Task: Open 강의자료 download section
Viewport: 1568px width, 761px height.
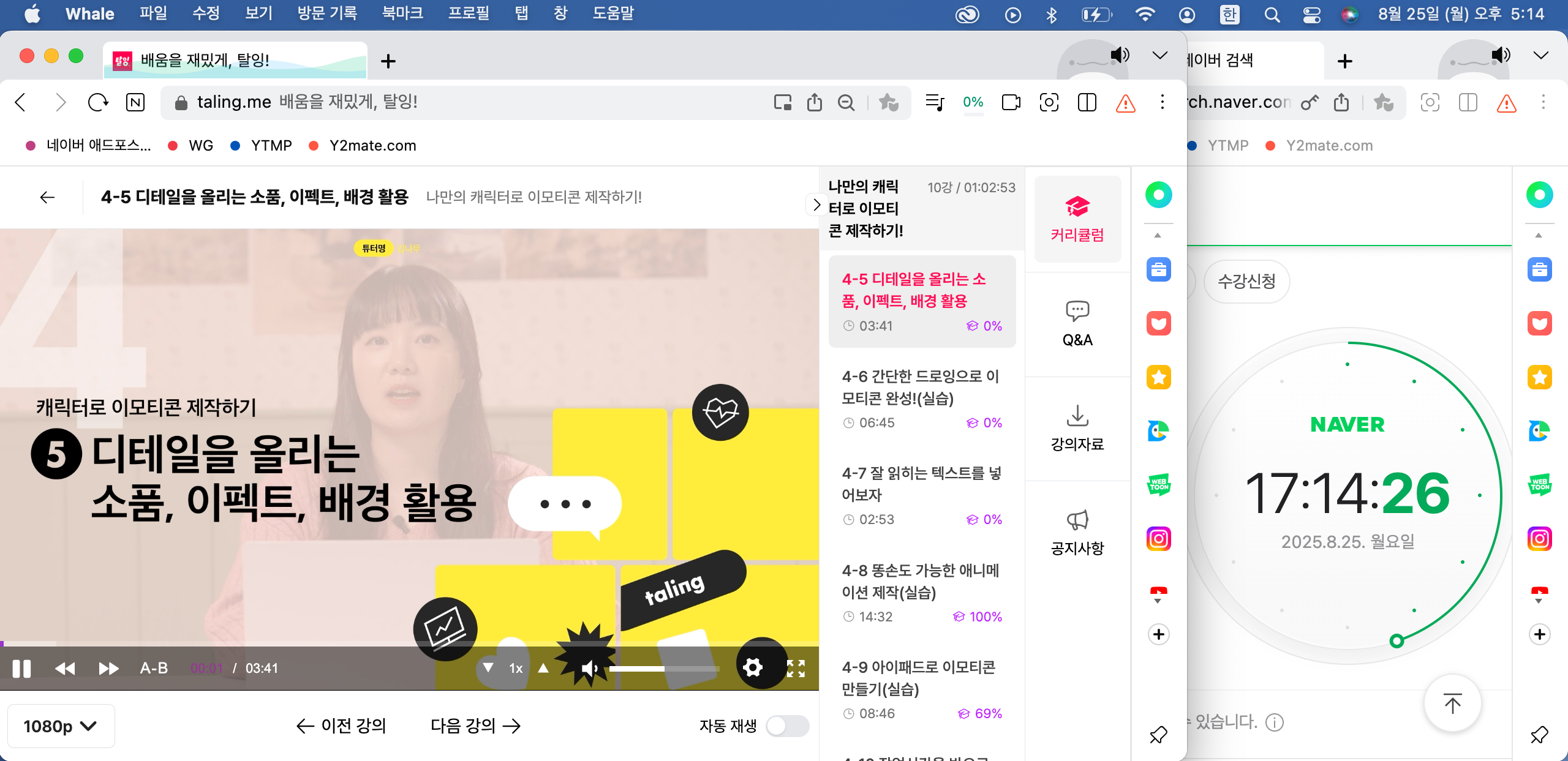Action: click(x=1077, y=428)
